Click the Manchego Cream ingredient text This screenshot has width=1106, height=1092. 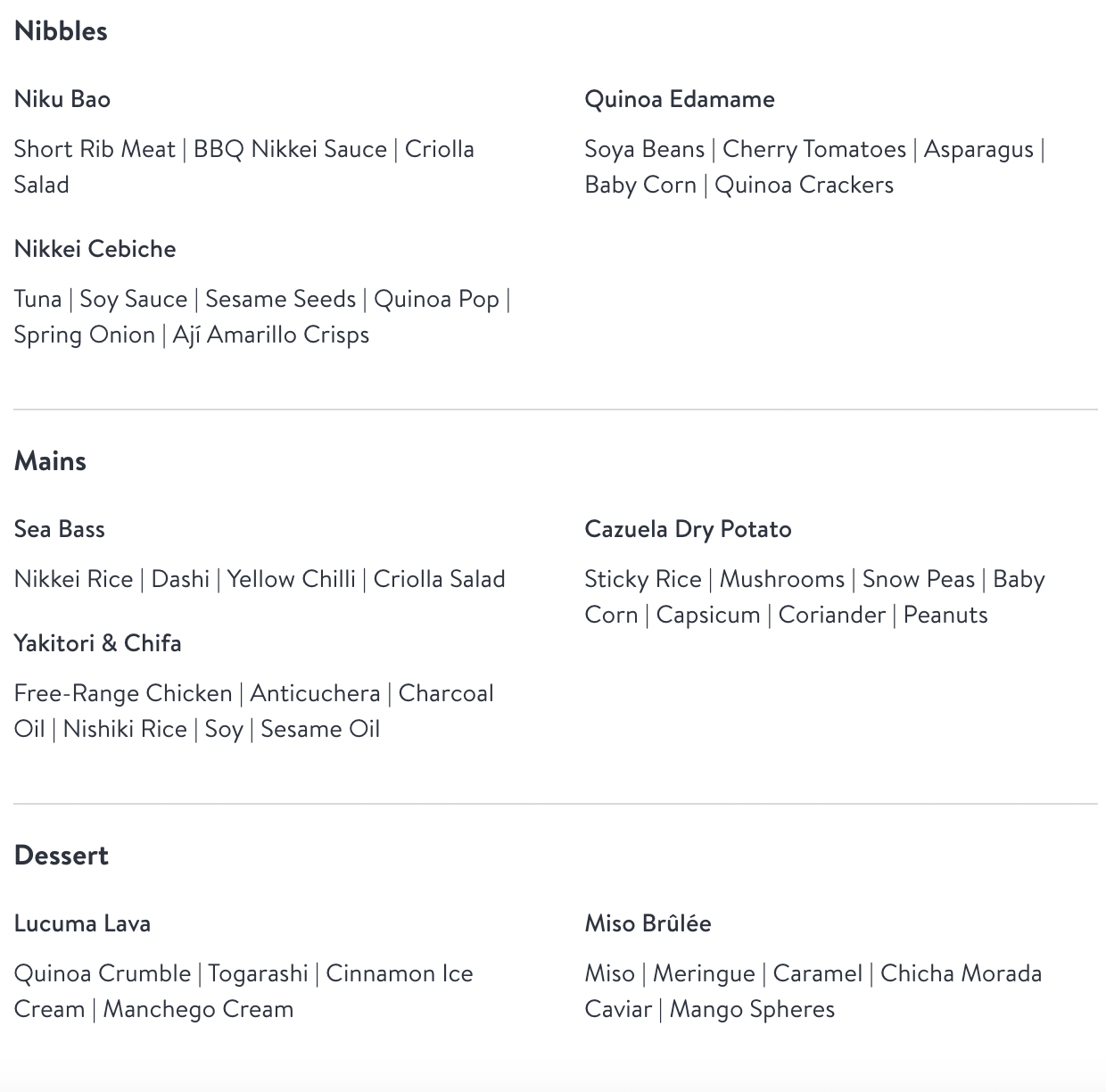pyautogui.click(x=198, y=1009)
